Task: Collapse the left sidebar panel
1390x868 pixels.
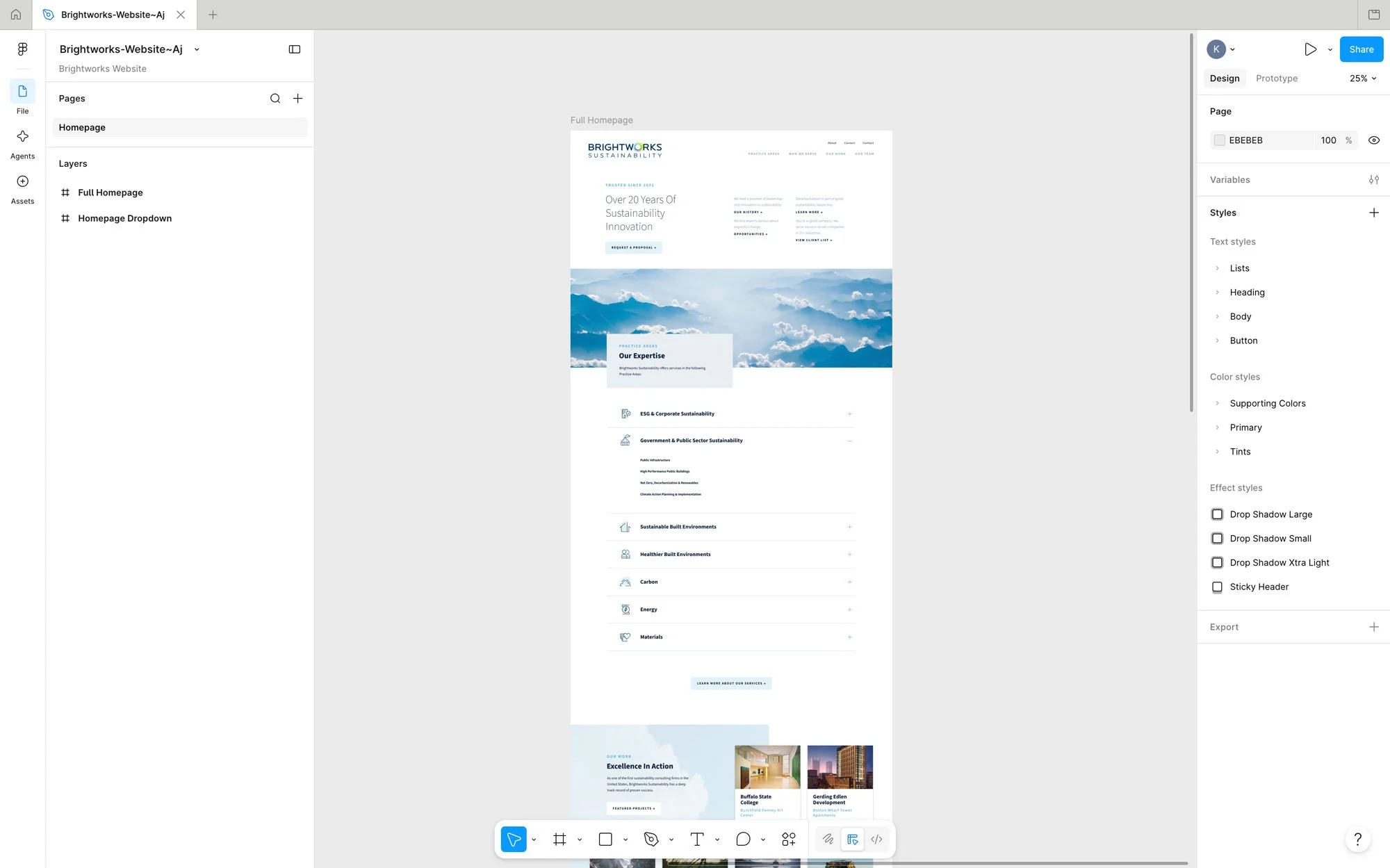Action: click(x=295, y=49)
